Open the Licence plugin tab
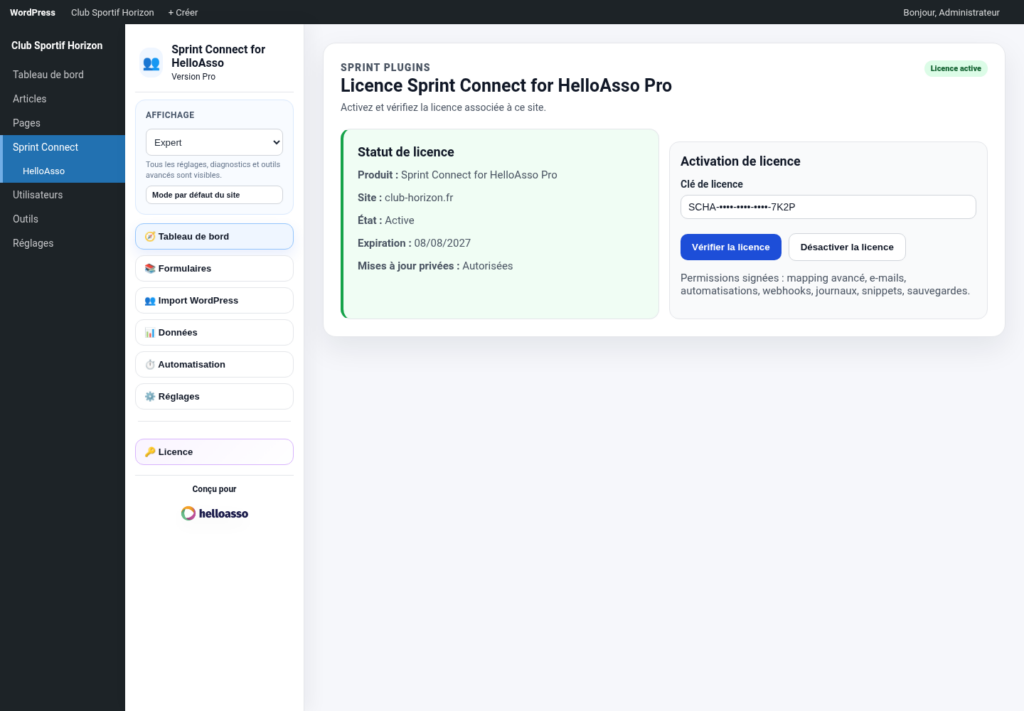 tap(214, 452)
